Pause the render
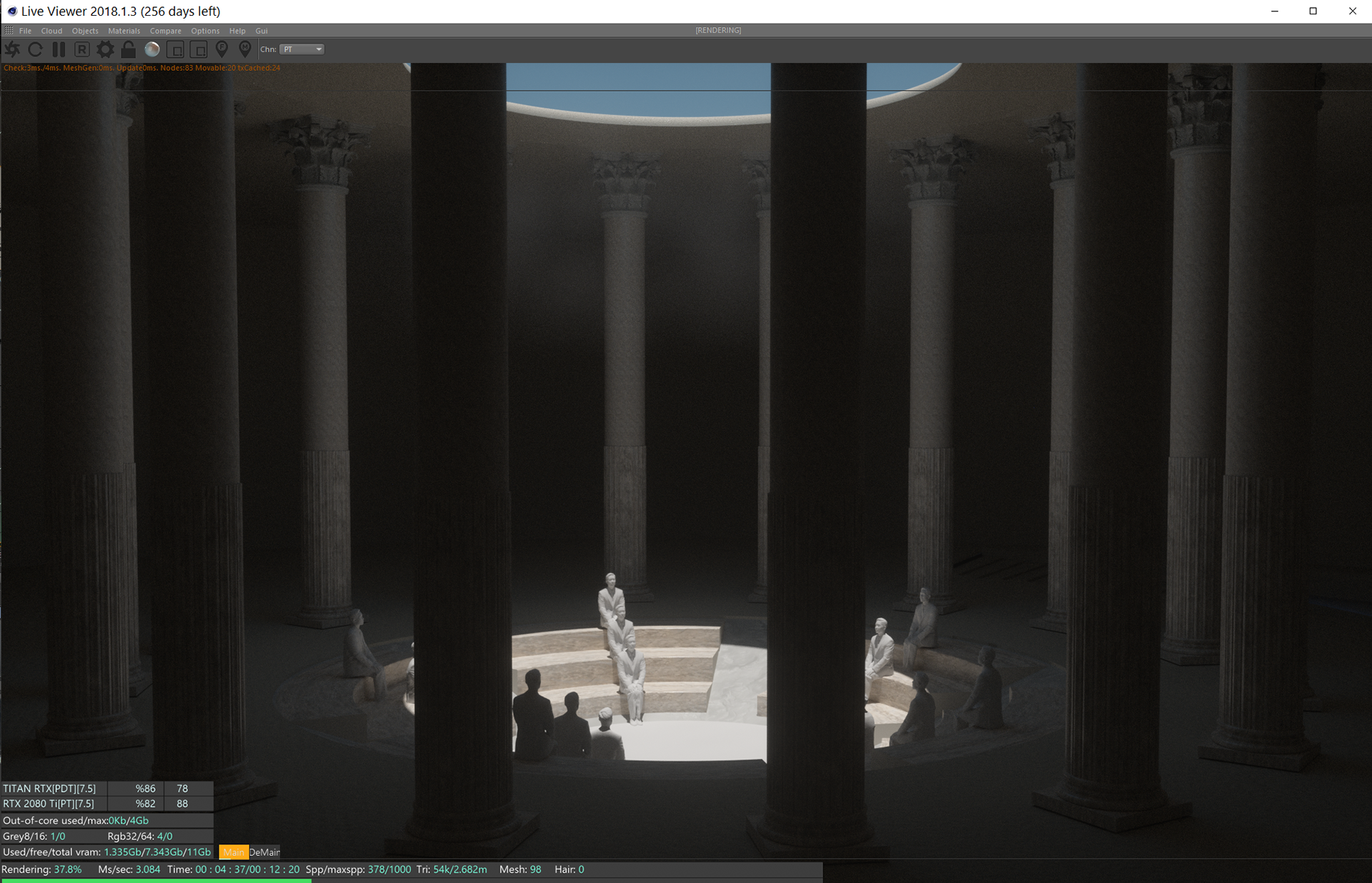The height and width of the screenshot is (883, 1372). point(59,49)
